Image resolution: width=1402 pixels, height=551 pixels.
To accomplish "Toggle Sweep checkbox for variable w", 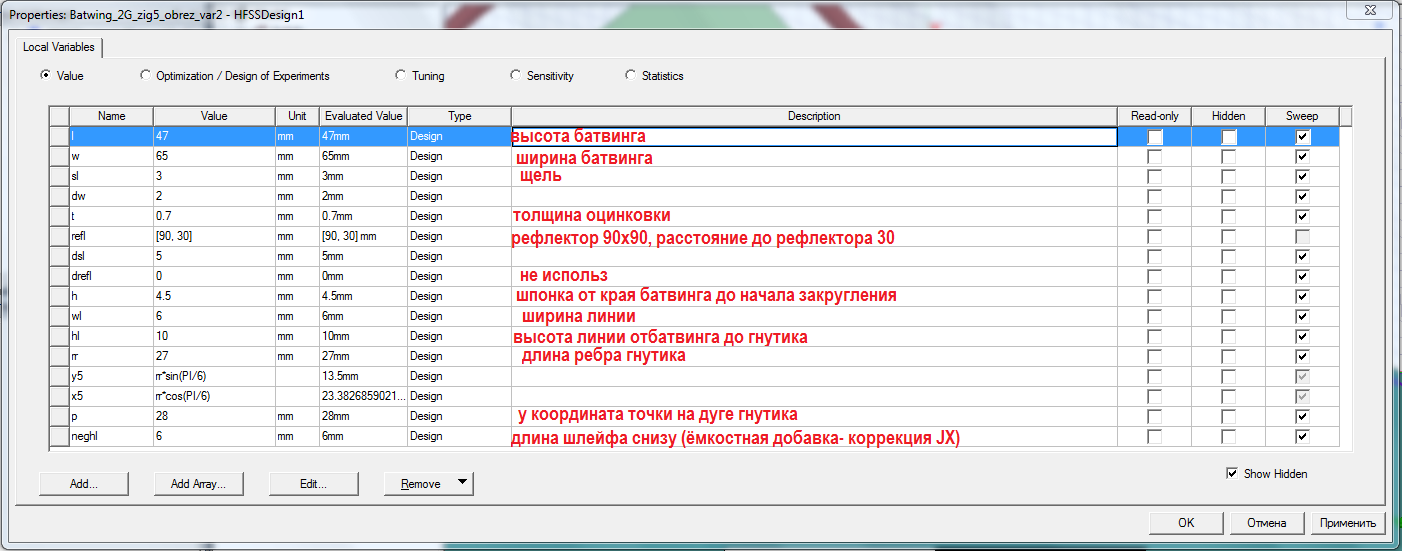I will pos(1303,157).
